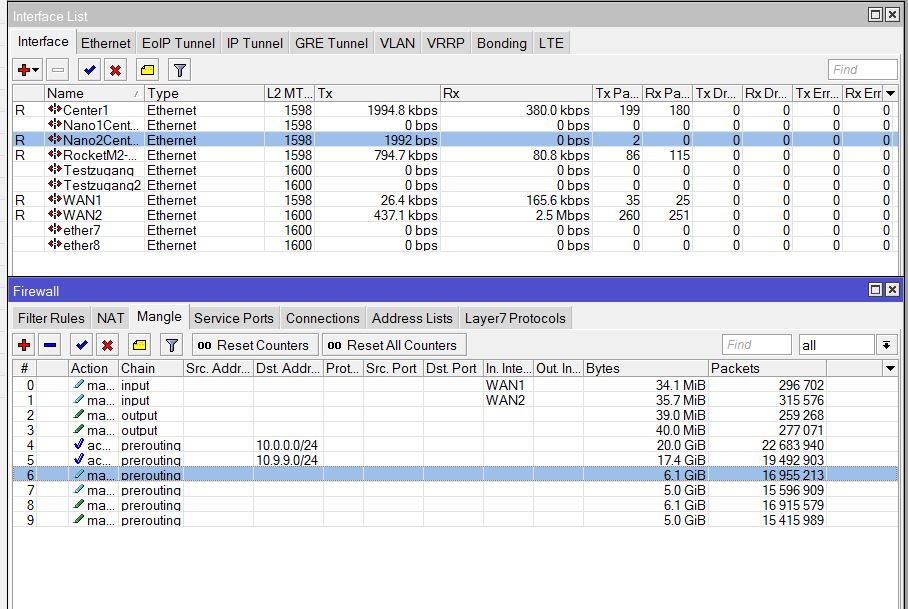Image resolution: width=908 pixels, height=609 pixels.
Task: Open filter funnel in Interface List toolbar
Action: coord(180,70)
